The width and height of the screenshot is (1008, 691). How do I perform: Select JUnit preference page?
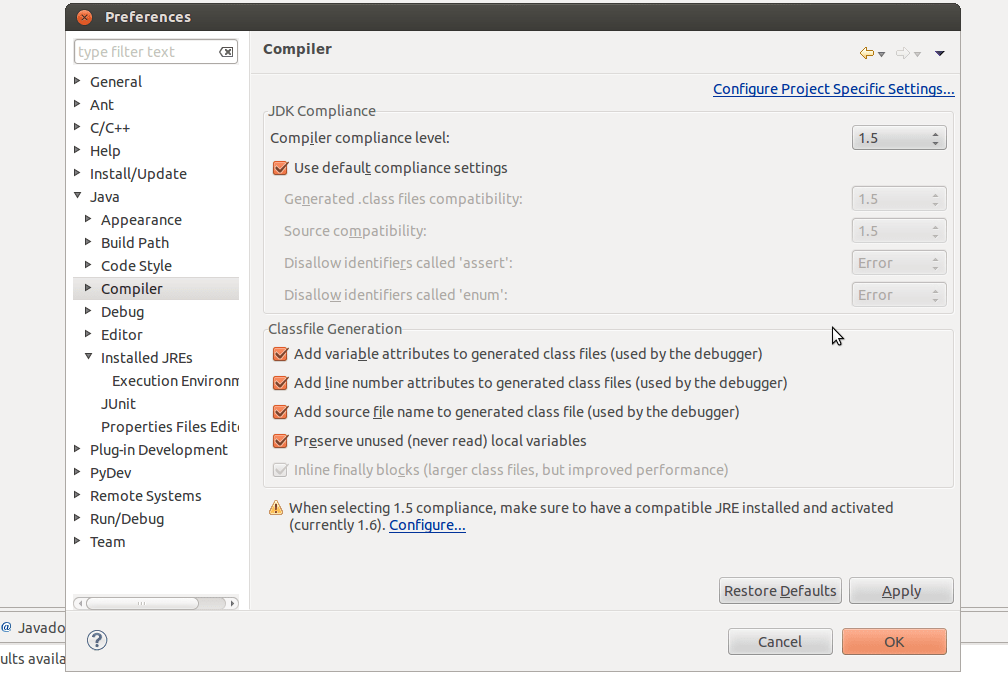click(x=118, y=404)
